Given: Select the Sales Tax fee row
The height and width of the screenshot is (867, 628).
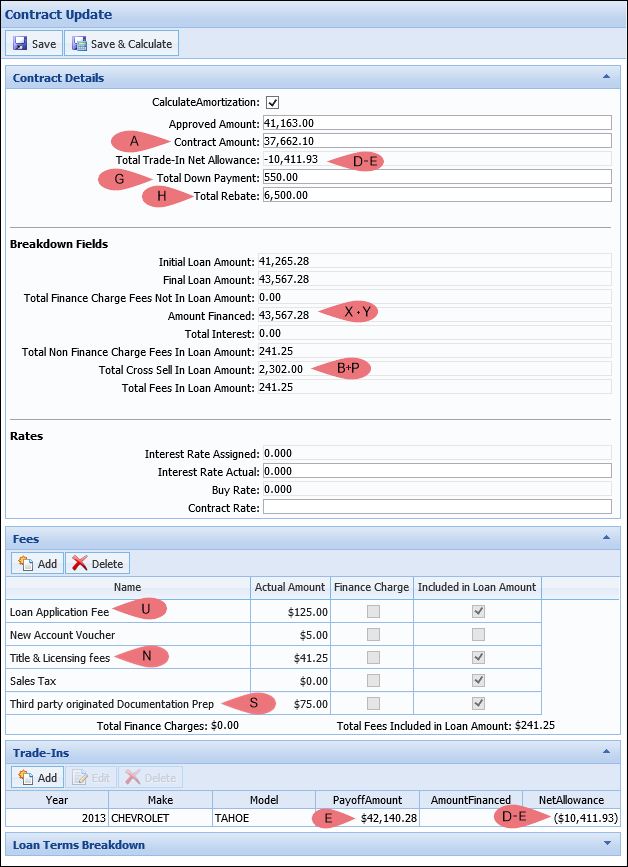Looking at the screenshot, I should pyautogui.click(x=274, y=681).
